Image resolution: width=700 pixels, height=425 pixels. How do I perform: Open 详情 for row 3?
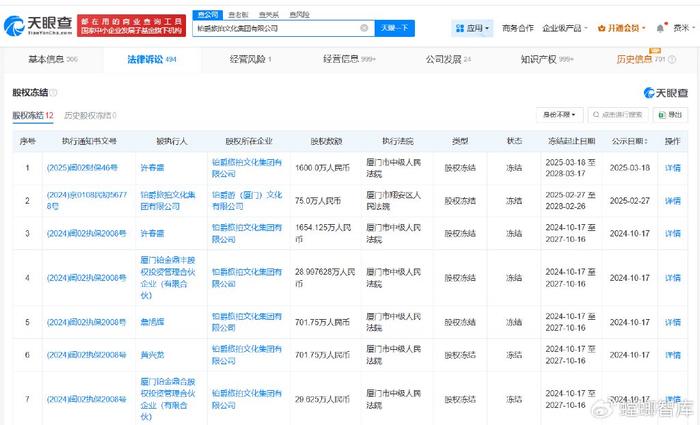[x=673, y=233]
